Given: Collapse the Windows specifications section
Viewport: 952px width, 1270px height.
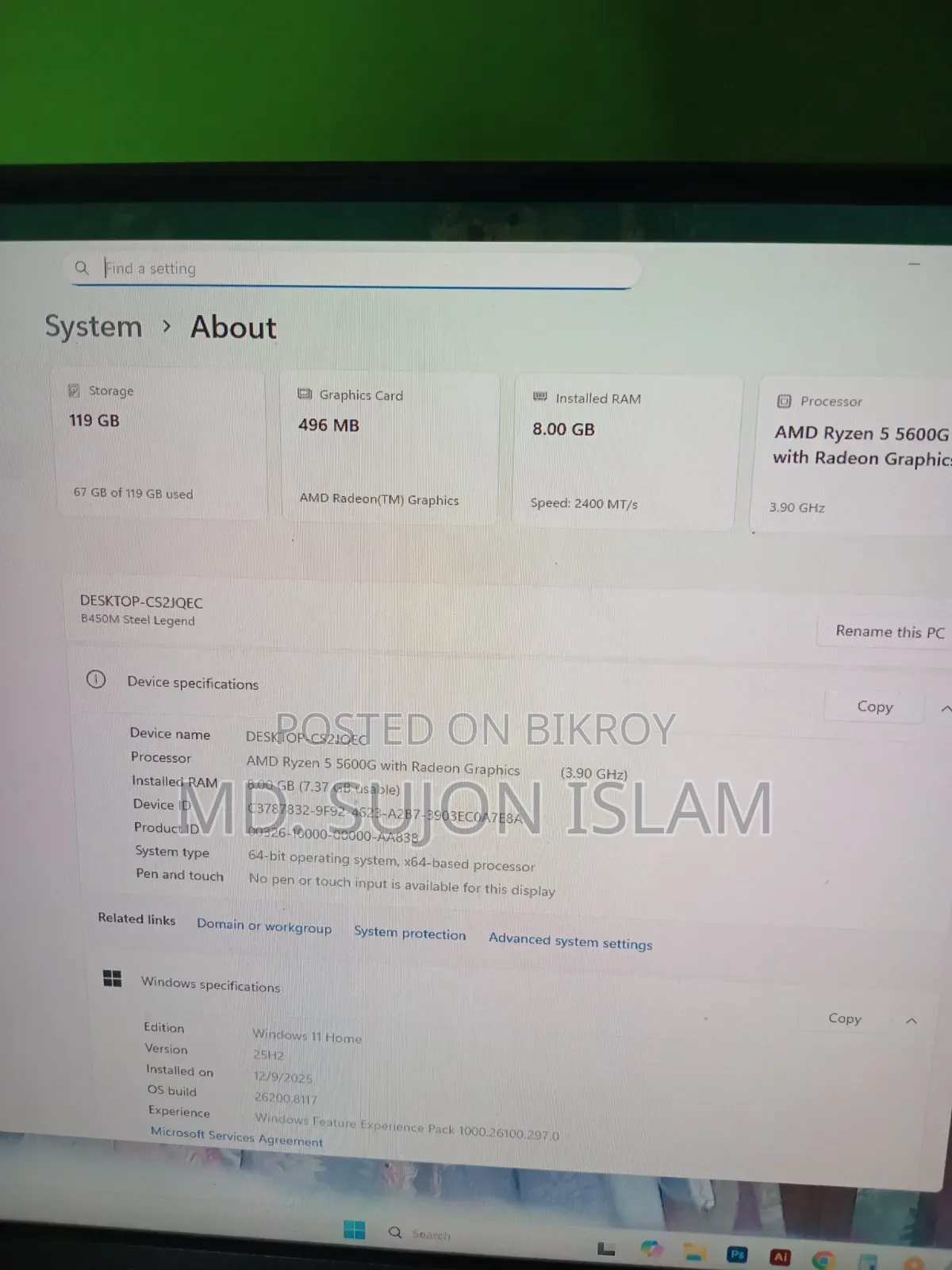Looking at the screenshot, I should 912,1021.
